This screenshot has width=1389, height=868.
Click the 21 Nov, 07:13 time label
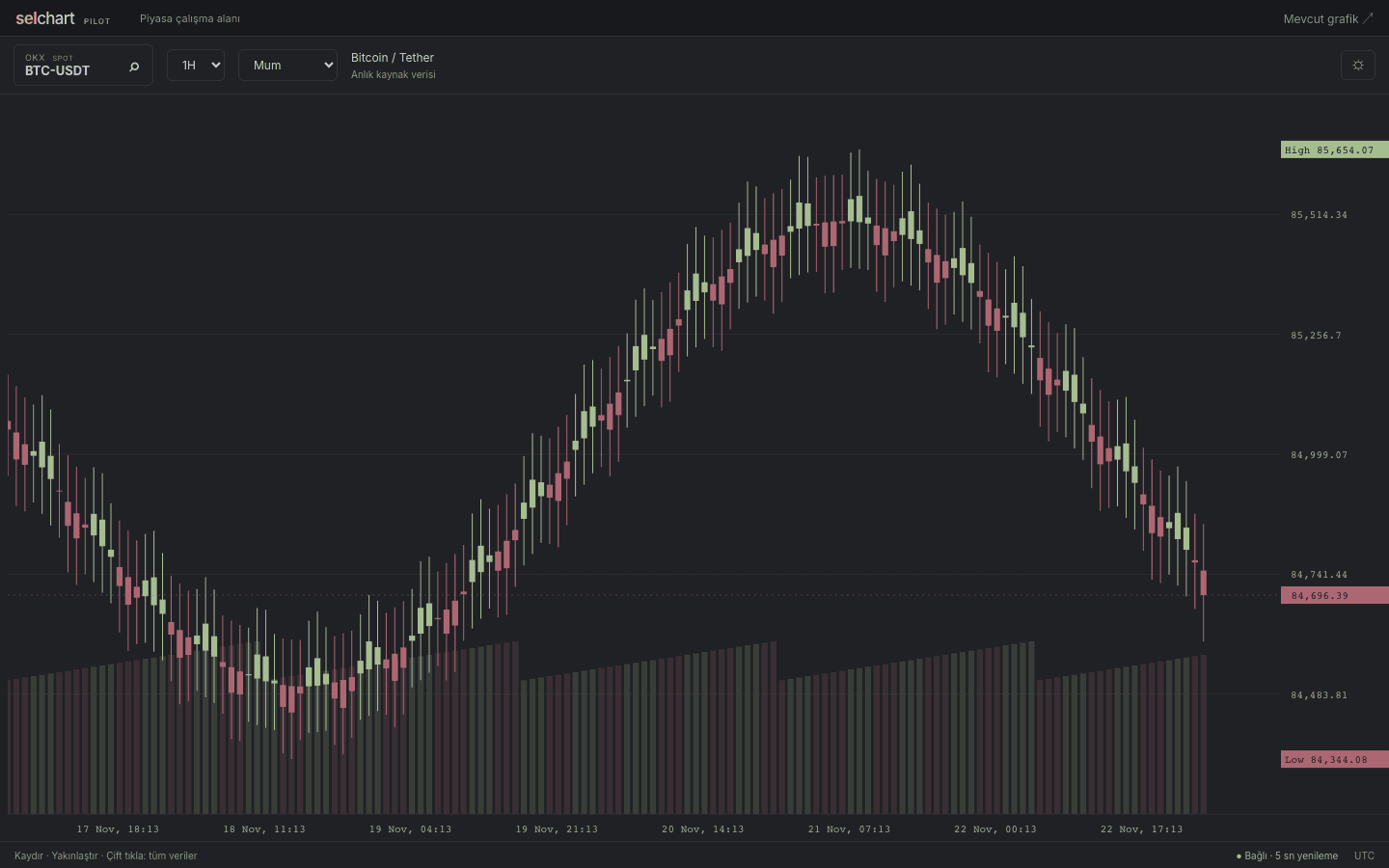coord(850,829)
